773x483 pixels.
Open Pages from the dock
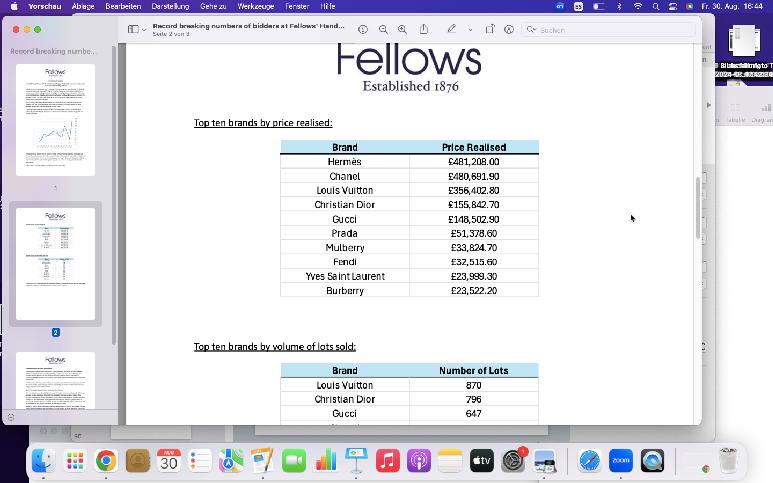tap(262, 461)
